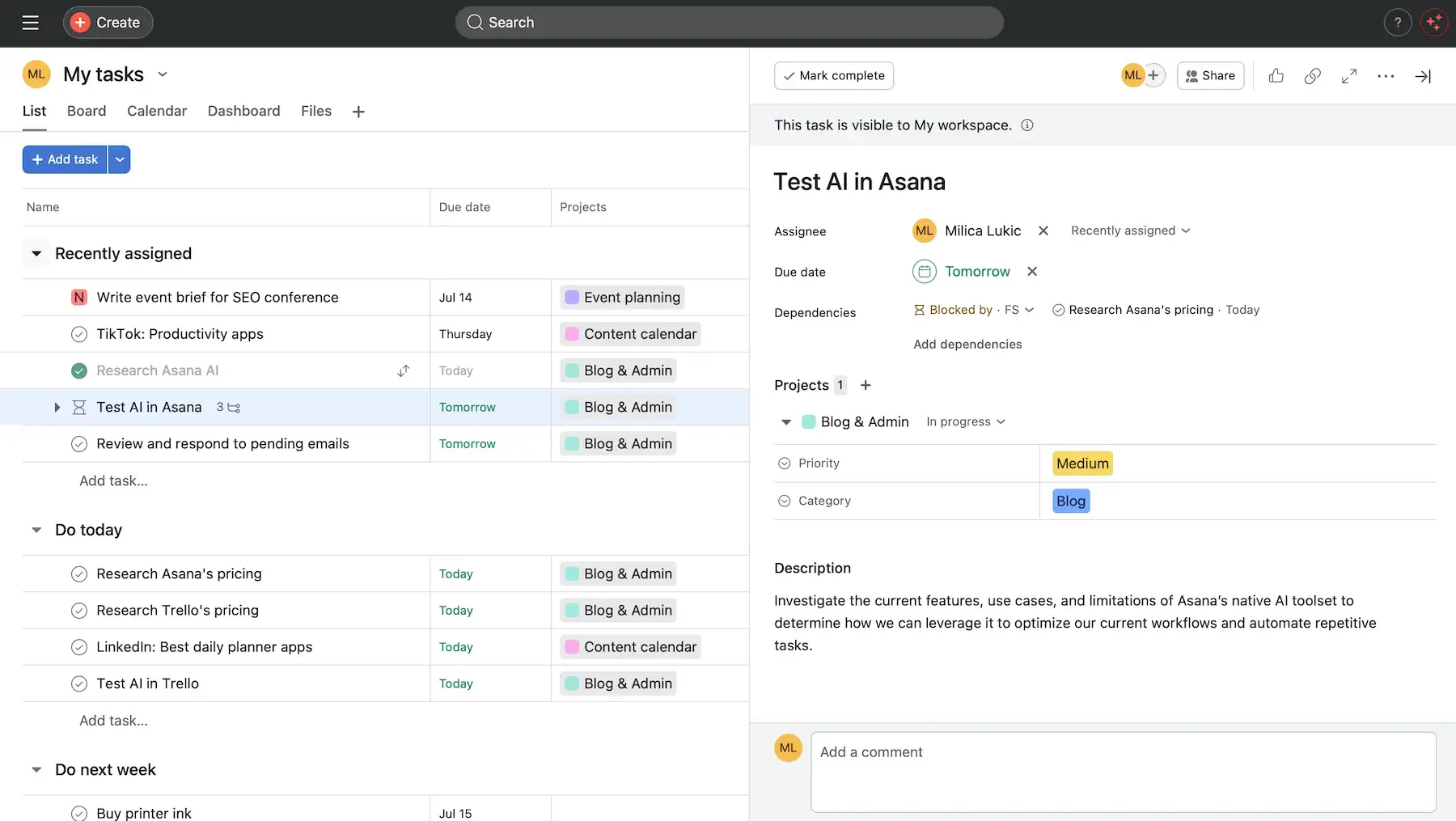Open Asana AI sparkle icon
The height and width of the screenshot is (821, 1456).
click(x=1434, y=23)
